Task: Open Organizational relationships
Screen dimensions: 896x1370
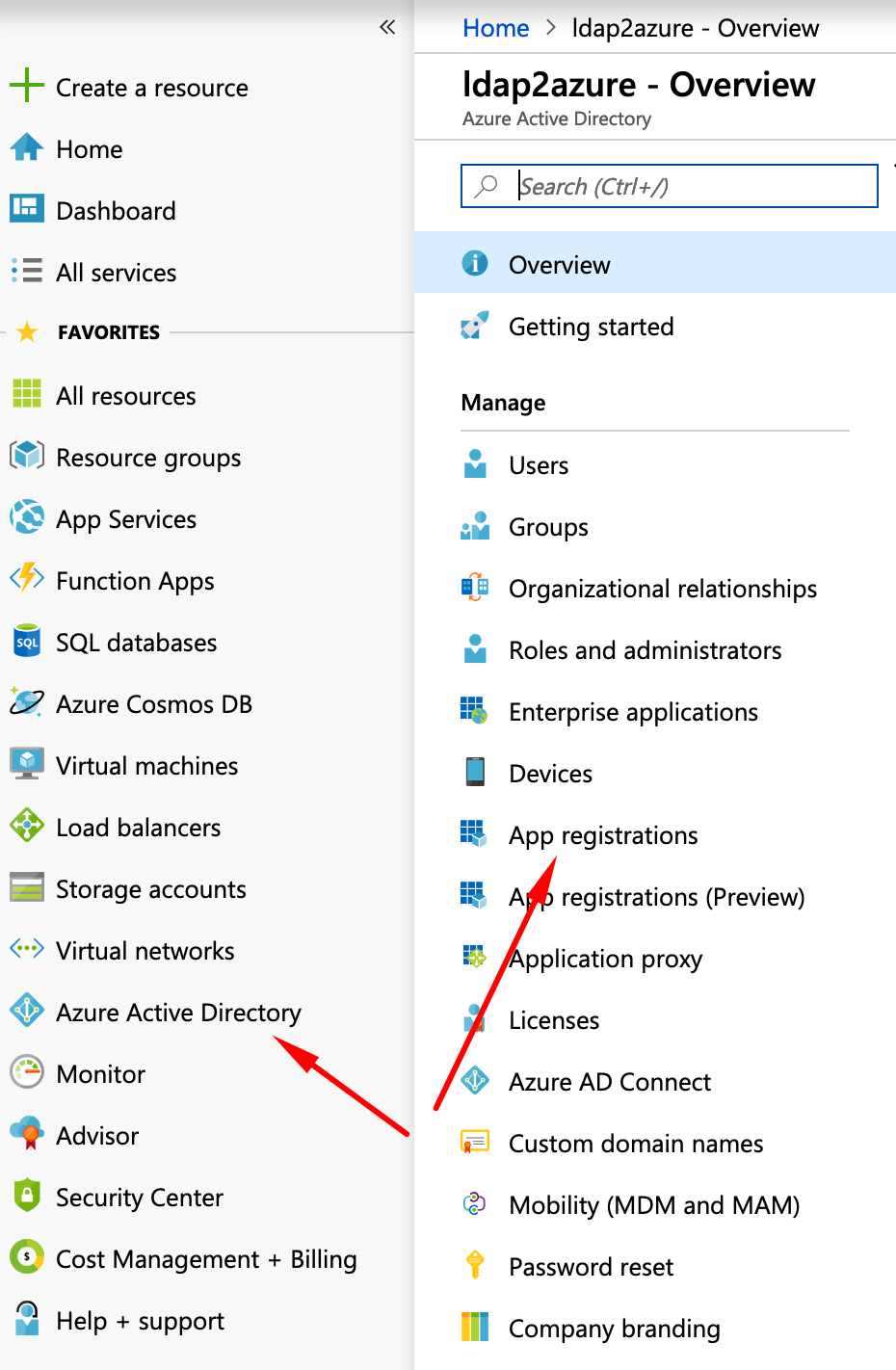Action: pos(663,589)
